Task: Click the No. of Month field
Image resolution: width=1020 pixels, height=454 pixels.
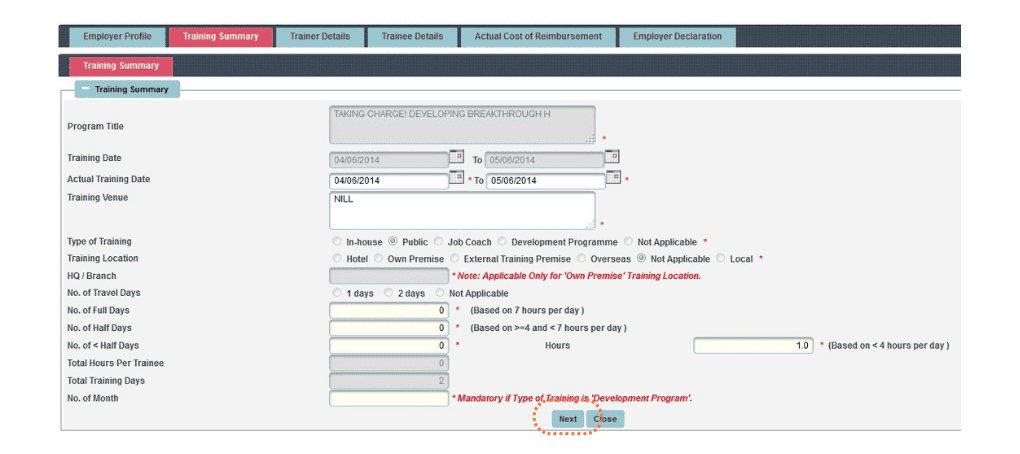Action: pos(389,398)
